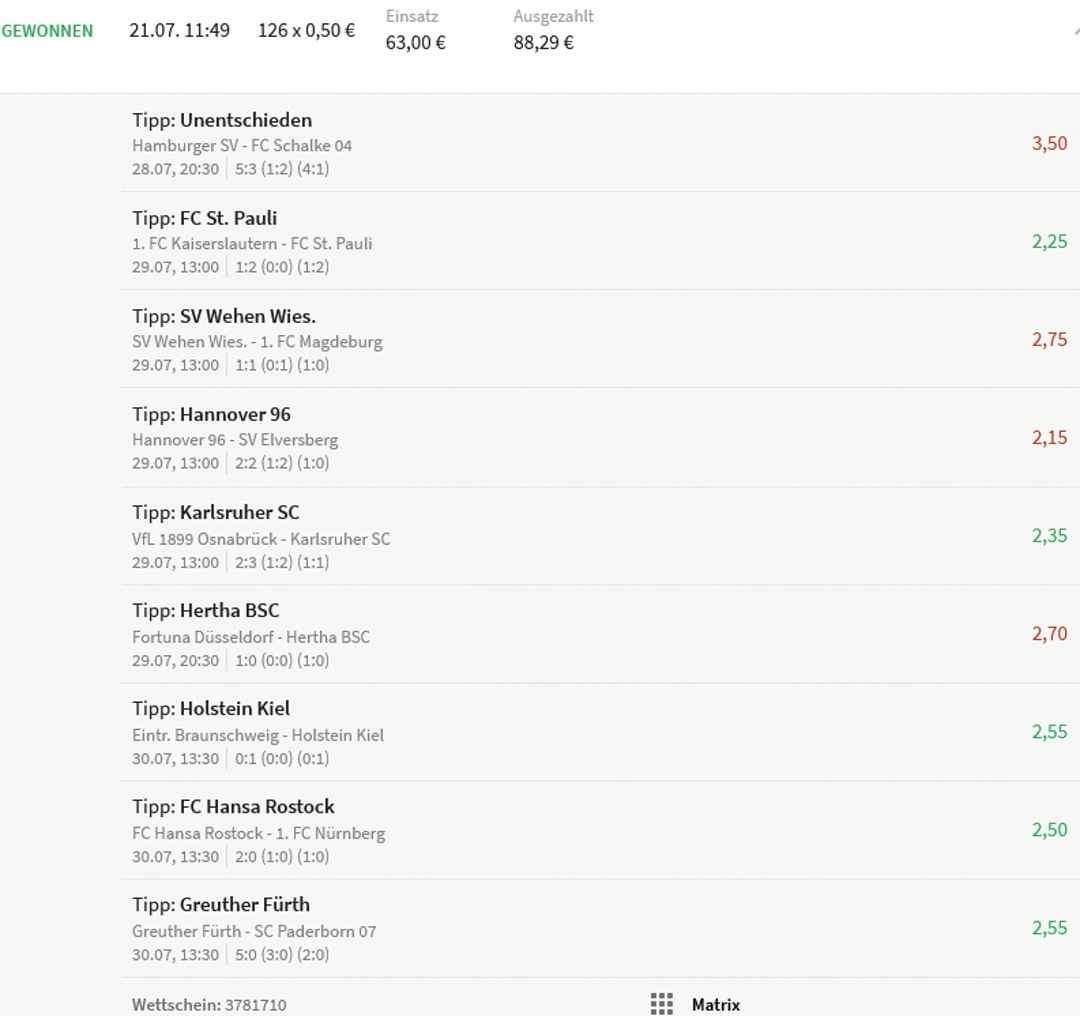The image size is (1080, 1016).
Task: Open Fortuna Düsseldorf - Hertha BSC match
Action: 251,636
